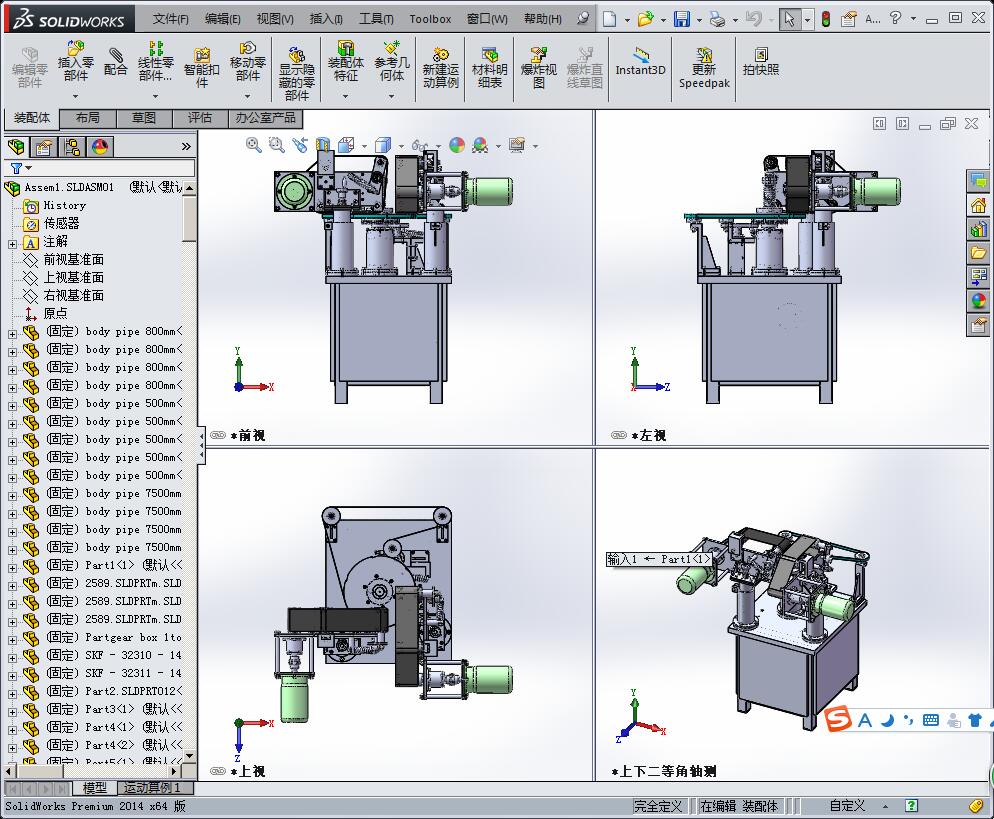994x819 pixels.
Task: Click the Zoom to Fit magnifier icon
Action: click(254, 145)
